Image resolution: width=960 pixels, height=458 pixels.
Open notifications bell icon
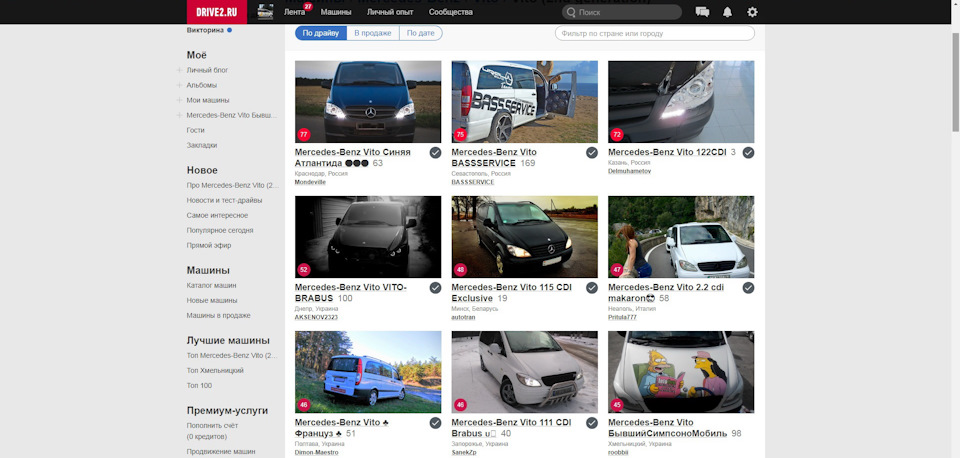coord(727,12)
